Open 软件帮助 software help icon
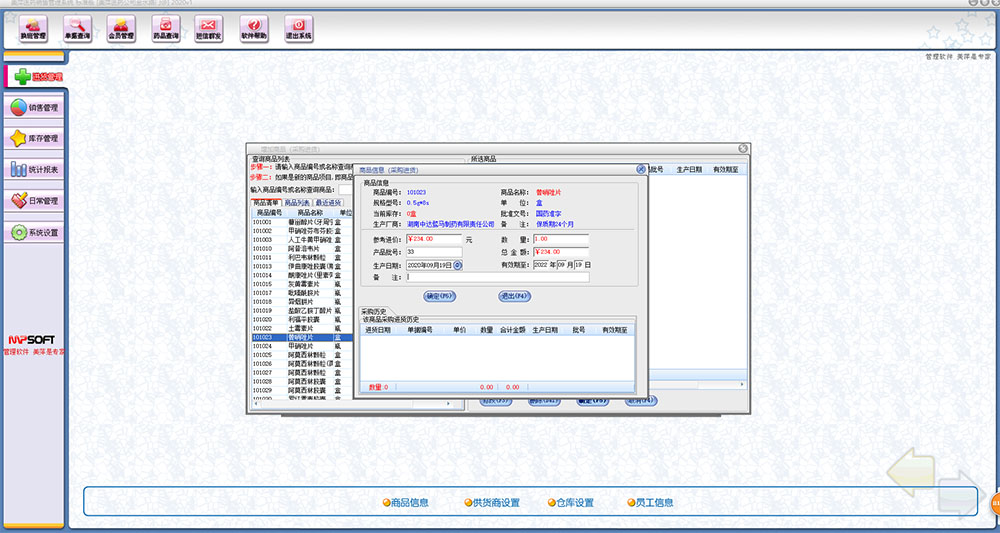Viewport: 1000px width, 533px height. tap(254, 29)
